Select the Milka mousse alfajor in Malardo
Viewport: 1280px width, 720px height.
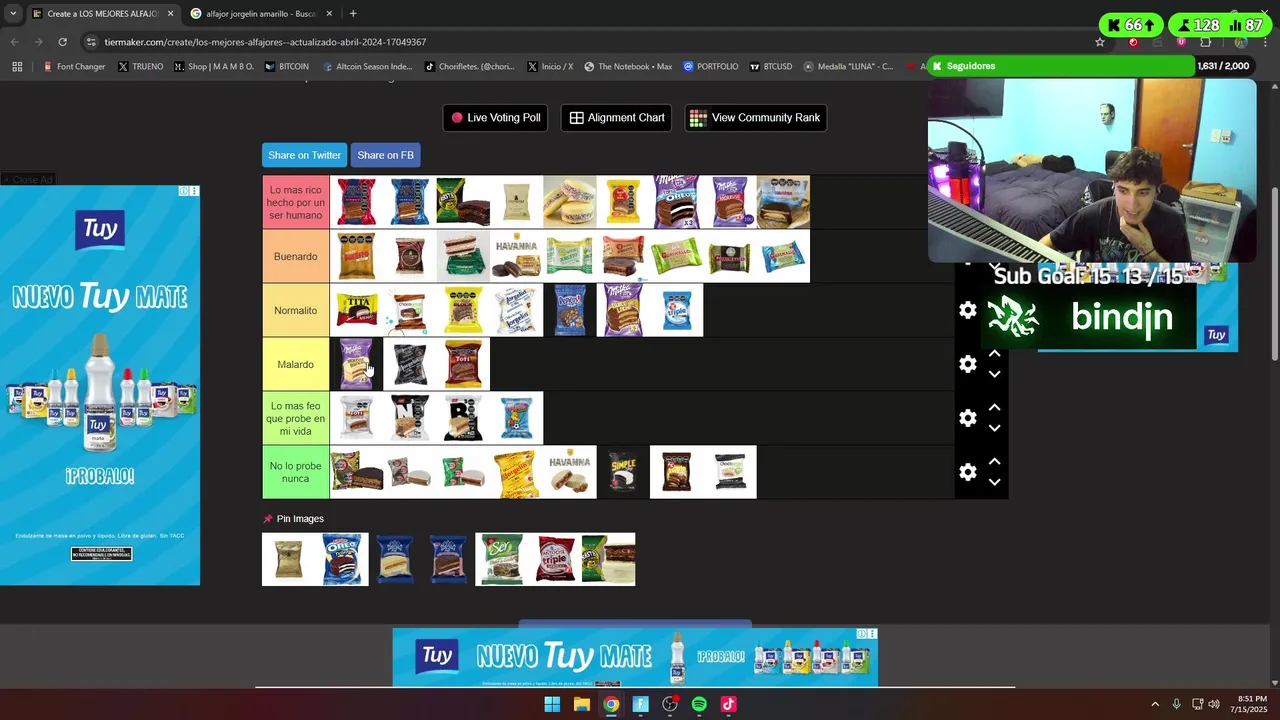pos(356,364)
